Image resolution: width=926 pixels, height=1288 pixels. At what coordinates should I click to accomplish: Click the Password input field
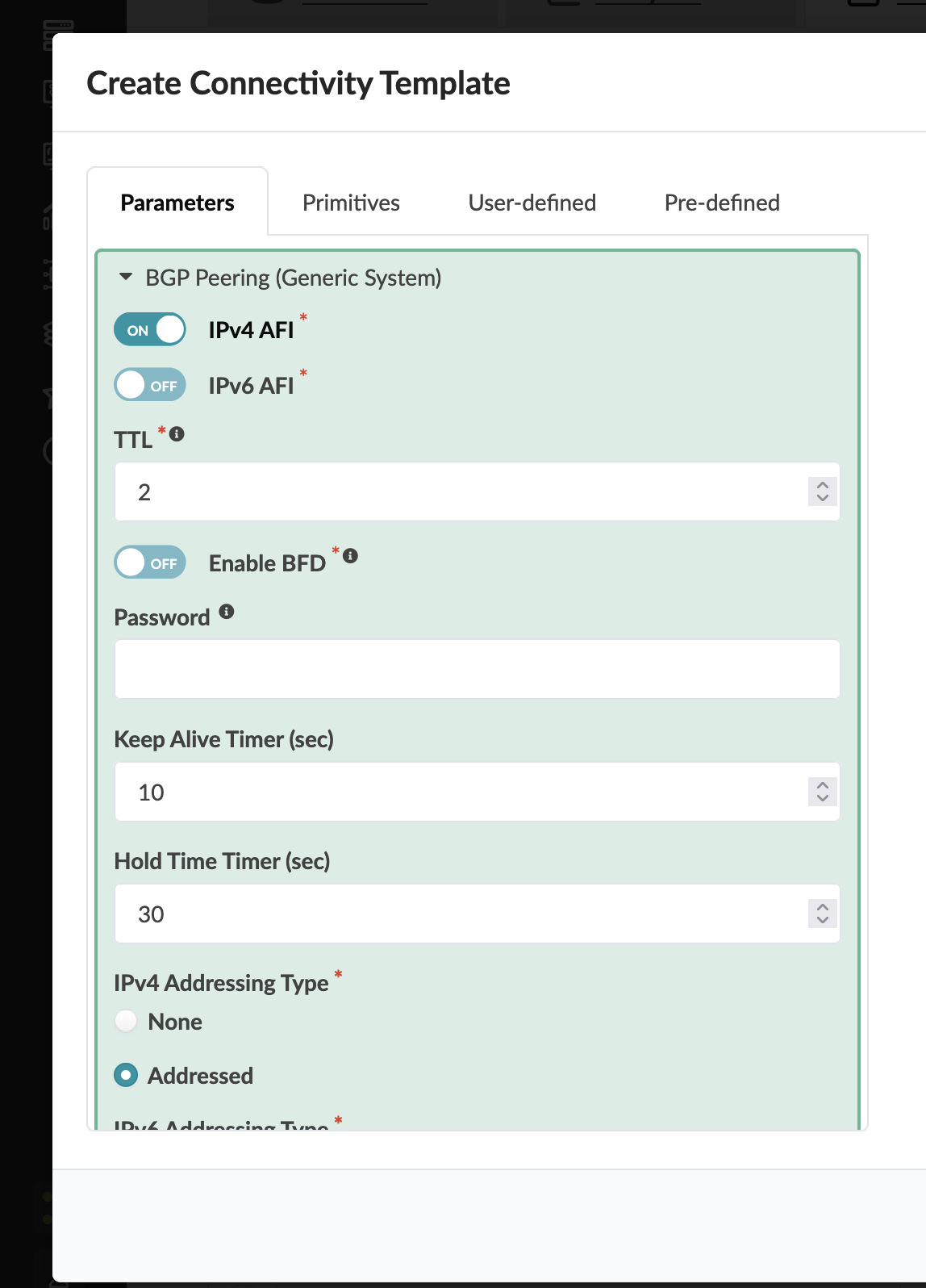click(x=477, y=669)
